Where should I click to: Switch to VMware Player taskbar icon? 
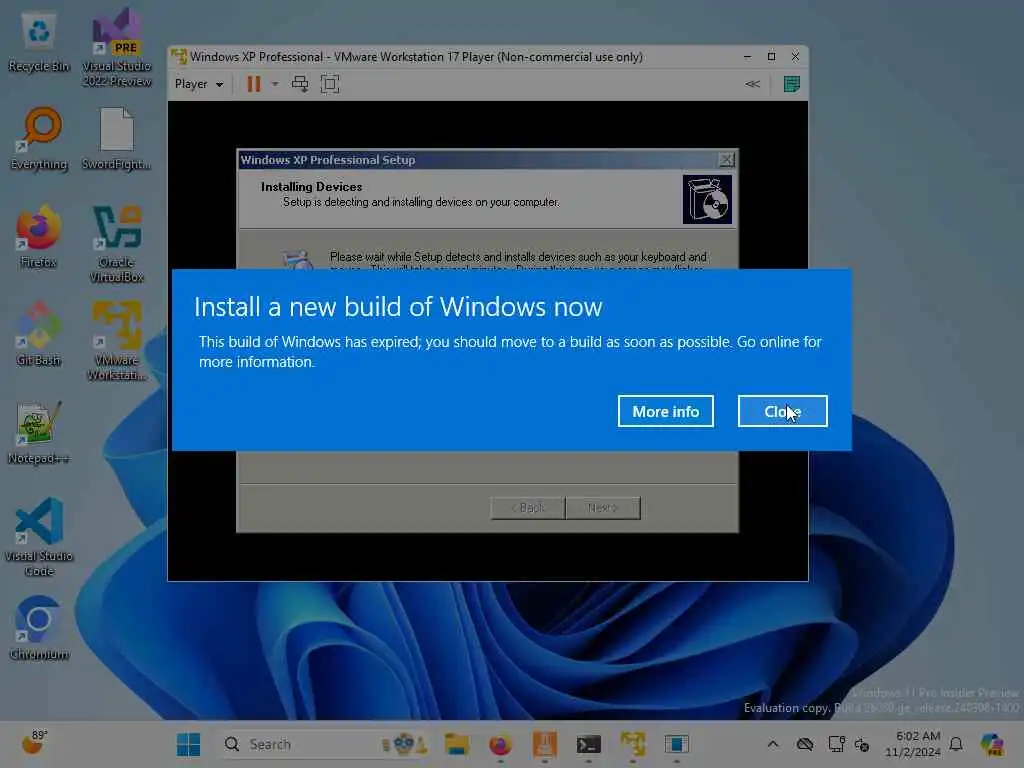coord(633,744)
